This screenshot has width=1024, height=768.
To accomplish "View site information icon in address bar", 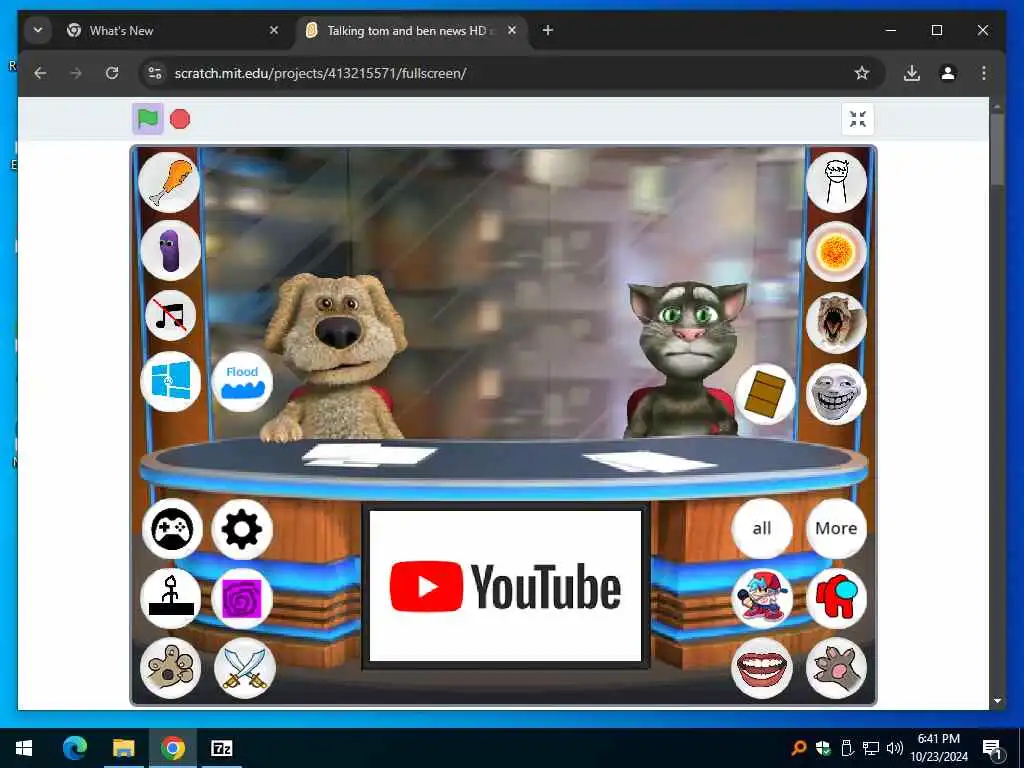I will pyautogui.click(x=155, y=73).
